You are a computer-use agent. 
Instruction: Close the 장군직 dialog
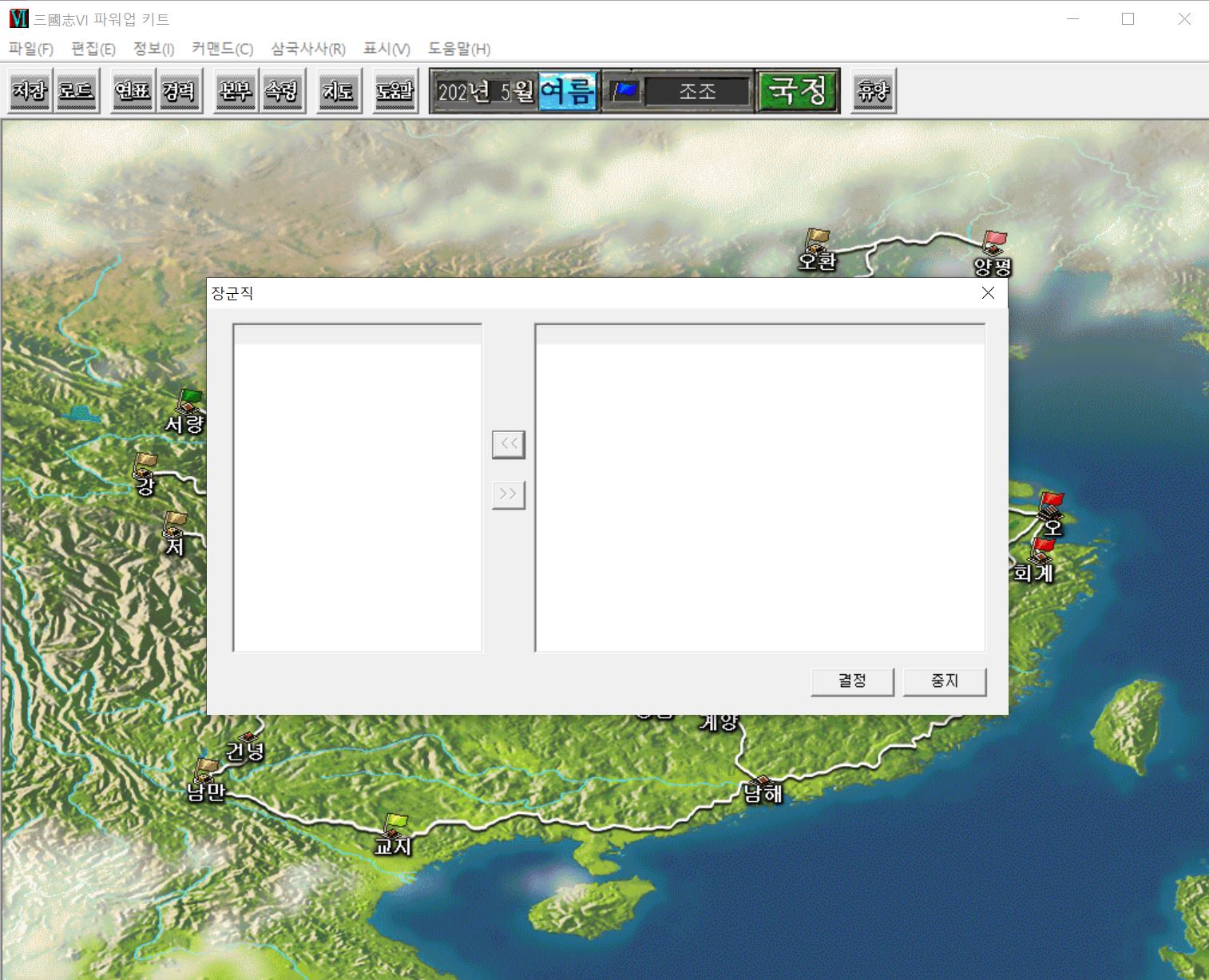[x=988, y=293]
